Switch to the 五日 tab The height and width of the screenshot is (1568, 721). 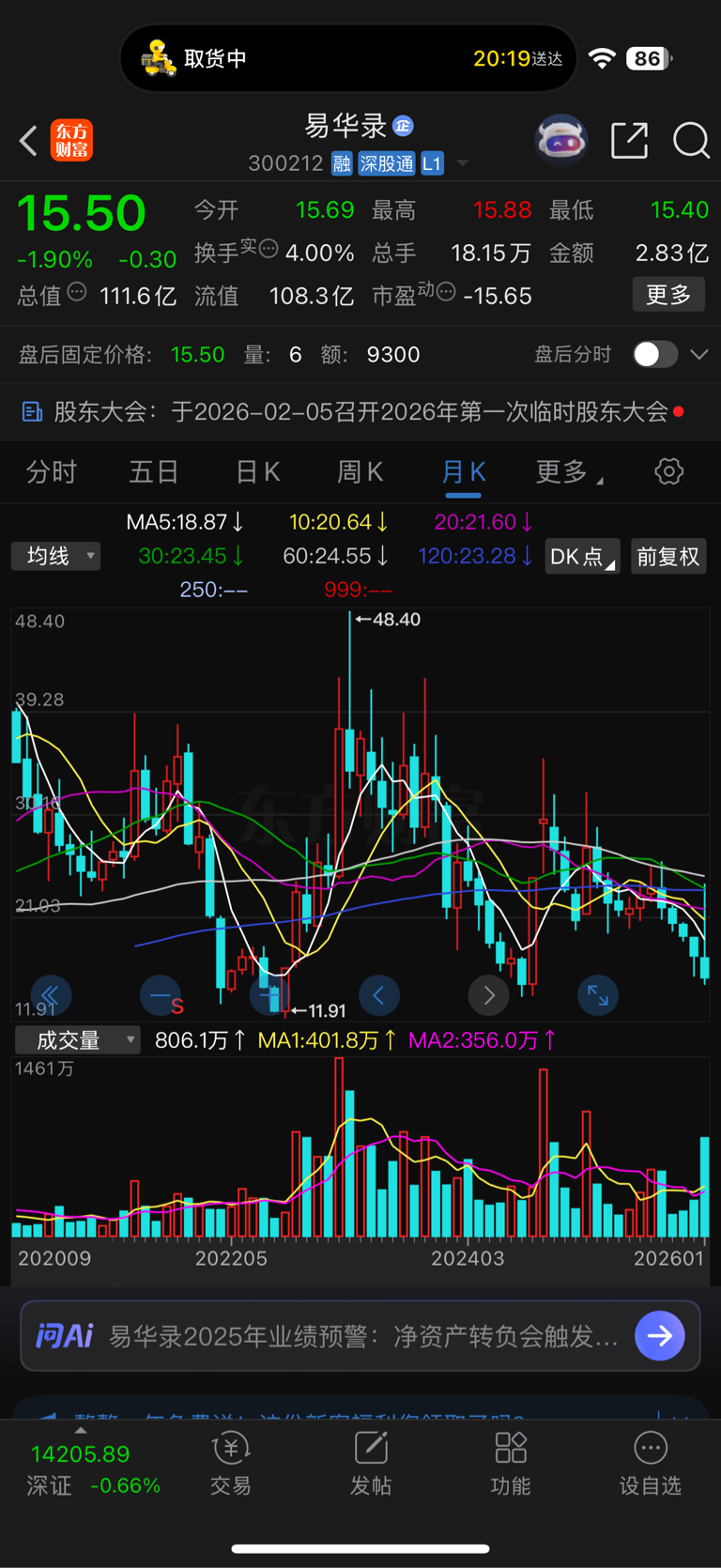154,471
